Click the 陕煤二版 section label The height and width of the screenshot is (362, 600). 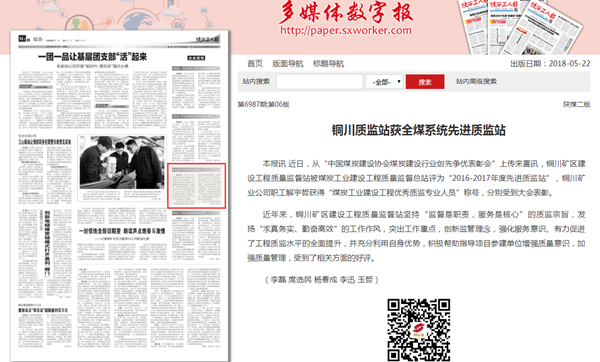pyautogui.click(x=576, y=104)
